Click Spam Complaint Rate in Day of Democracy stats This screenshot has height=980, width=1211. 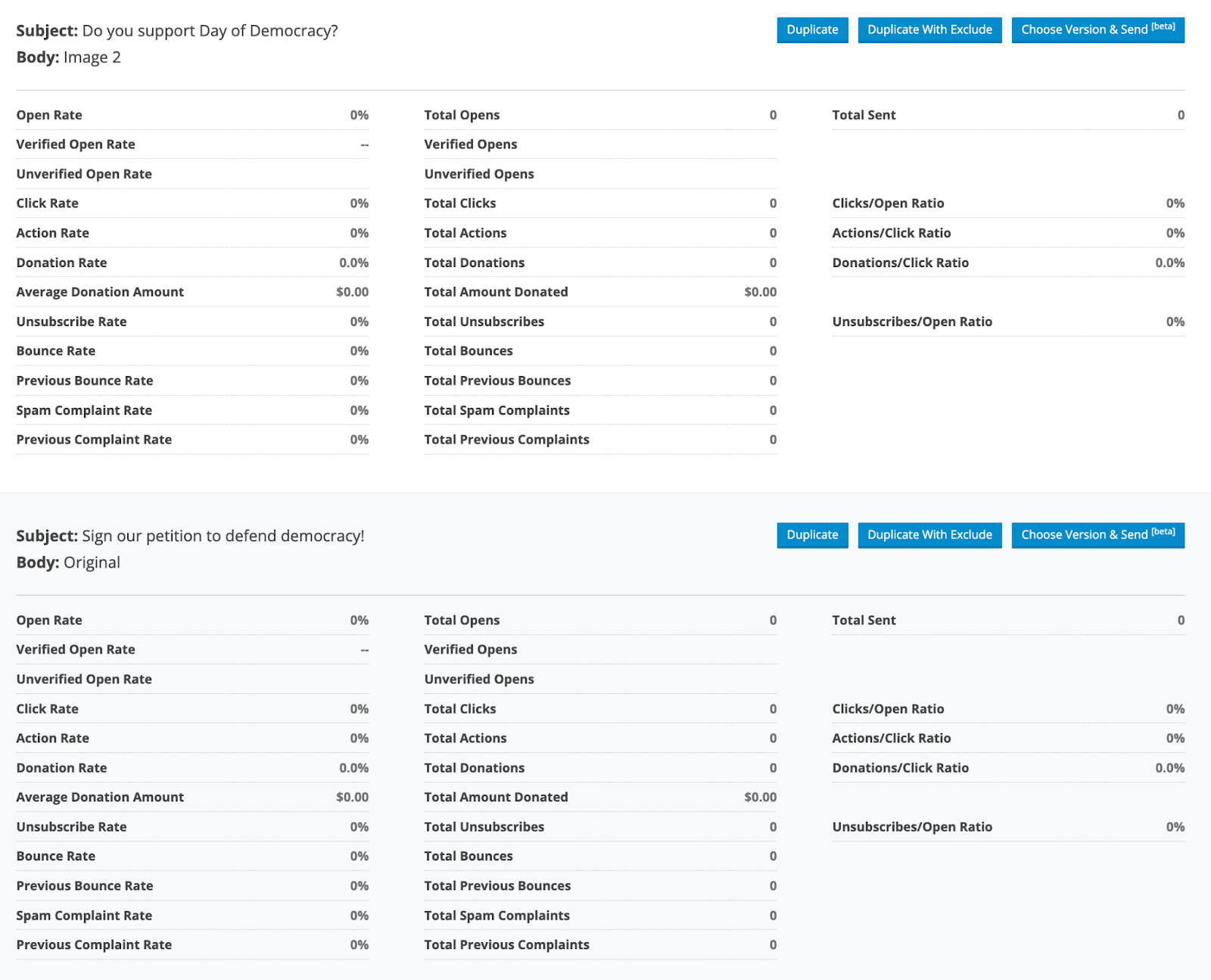coord(84,411)
